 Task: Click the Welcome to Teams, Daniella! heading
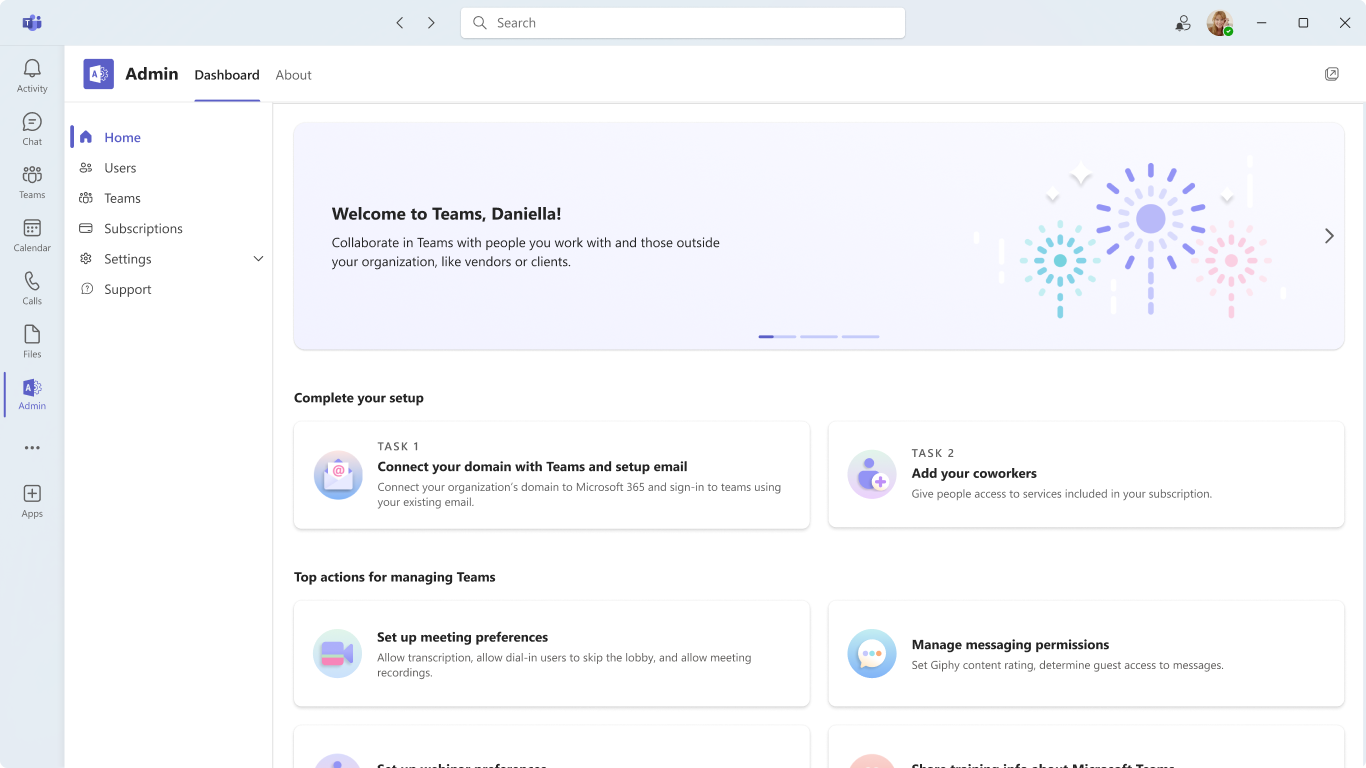click(x=446, y=214)
